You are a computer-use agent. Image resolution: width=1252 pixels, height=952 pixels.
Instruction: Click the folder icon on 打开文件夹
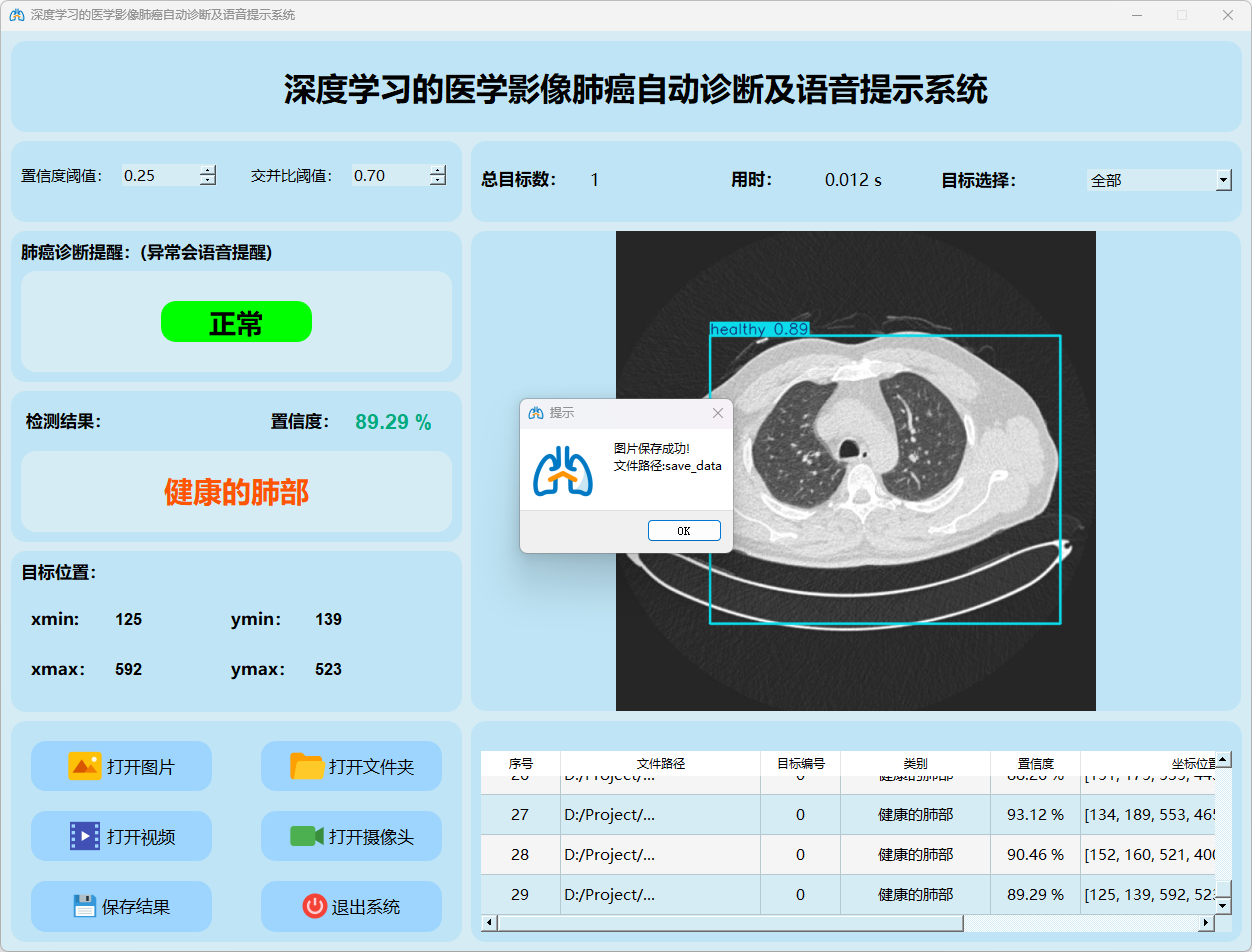pos(306,766)
